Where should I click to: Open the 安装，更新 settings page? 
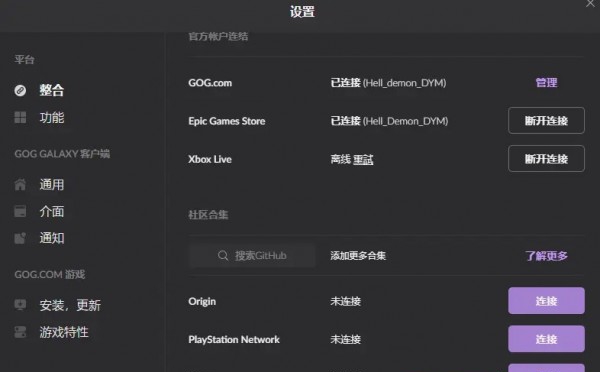[x=70, y=305]
